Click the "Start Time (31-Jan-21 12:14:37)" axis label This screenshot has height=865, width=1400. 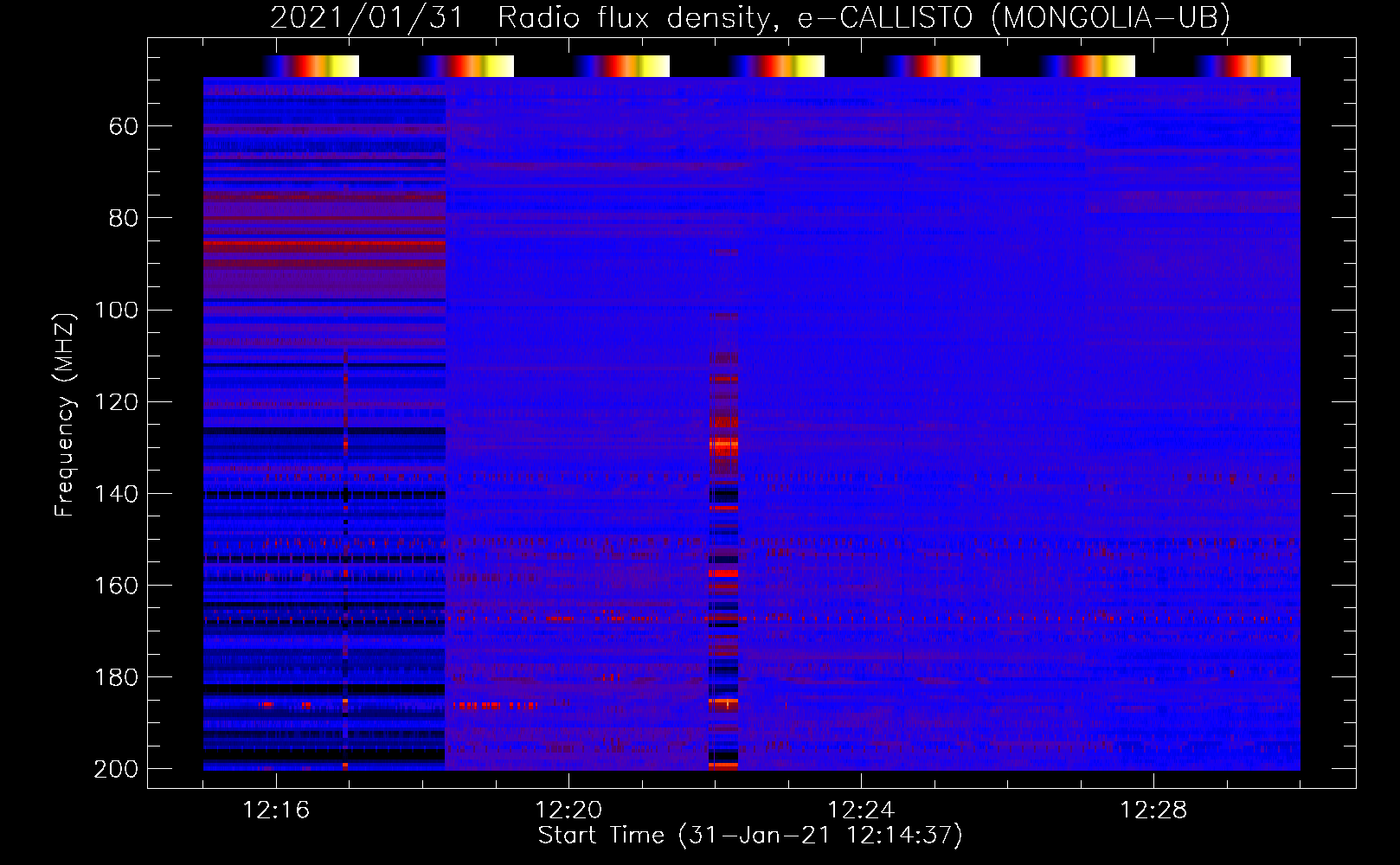750,836
